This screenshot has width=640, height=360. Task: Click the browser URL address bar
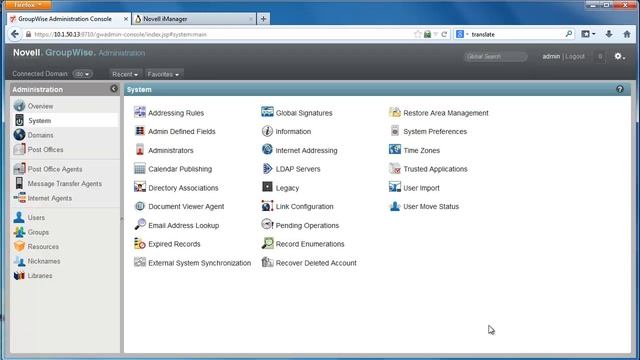coord(220,34)
